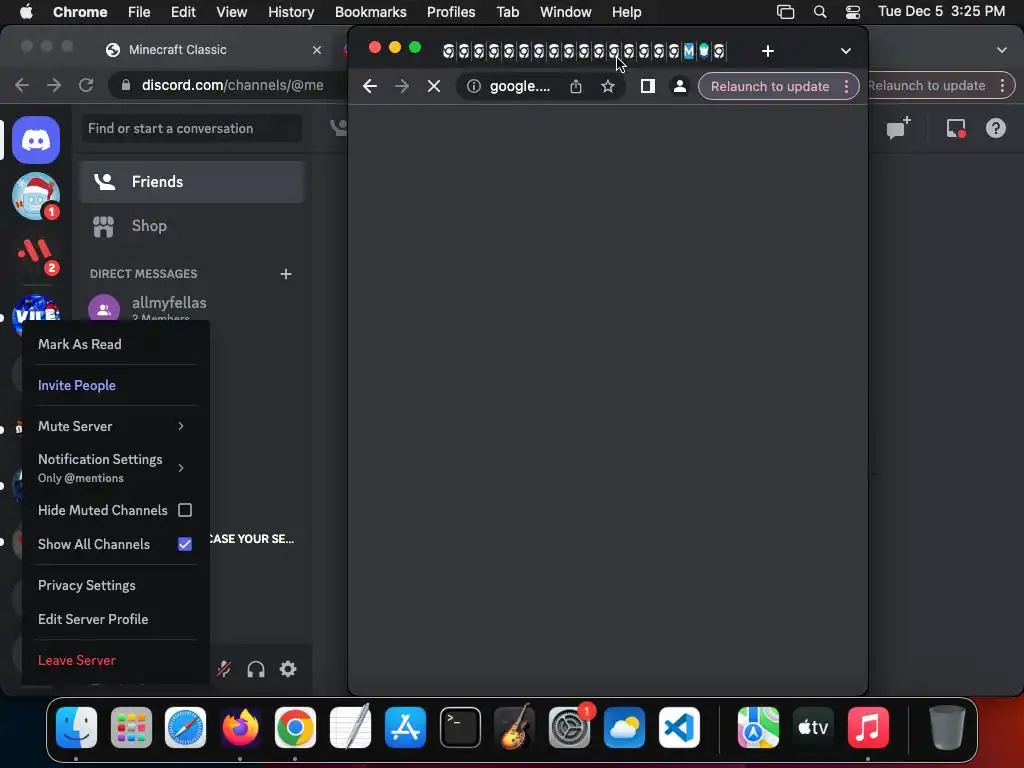Stop loading page in front Chrome window
This screenshot has height=768, width=1024.
[434, 86]
